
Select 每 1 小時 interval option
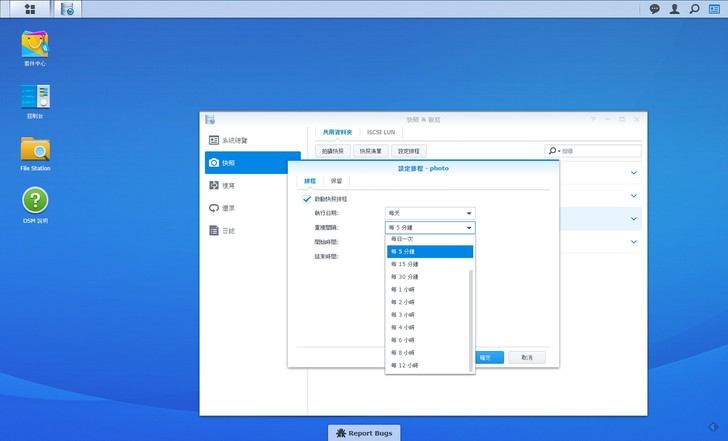[405, 289]
